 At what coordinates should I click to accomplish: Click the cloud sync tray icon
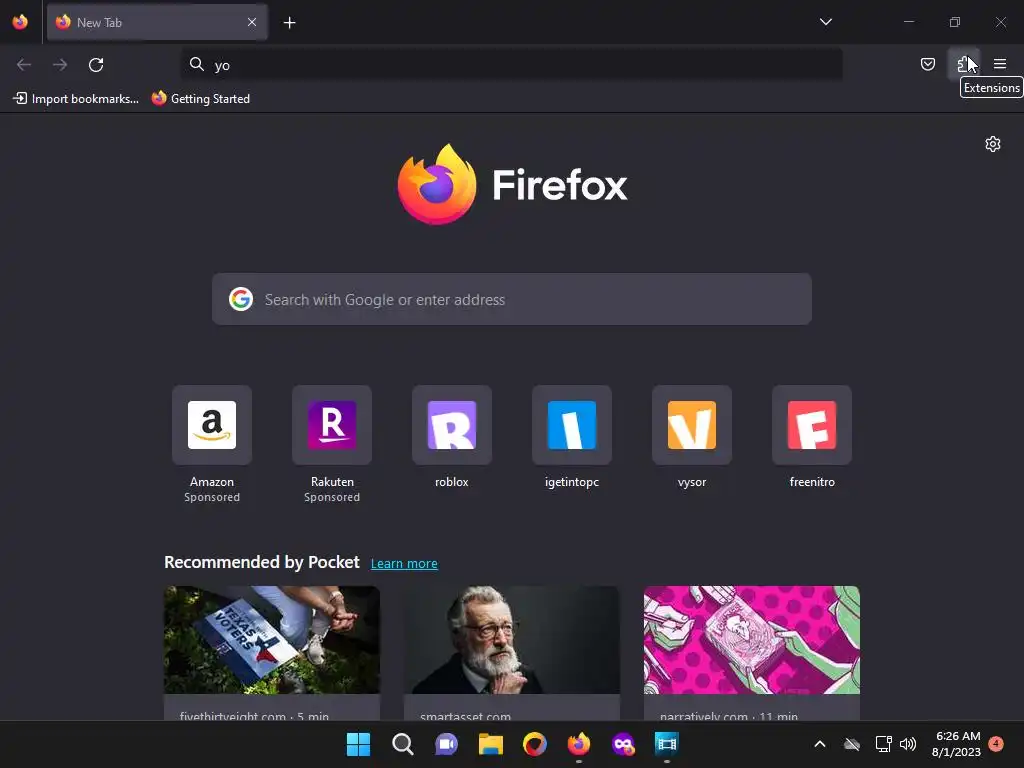point(852,744)
